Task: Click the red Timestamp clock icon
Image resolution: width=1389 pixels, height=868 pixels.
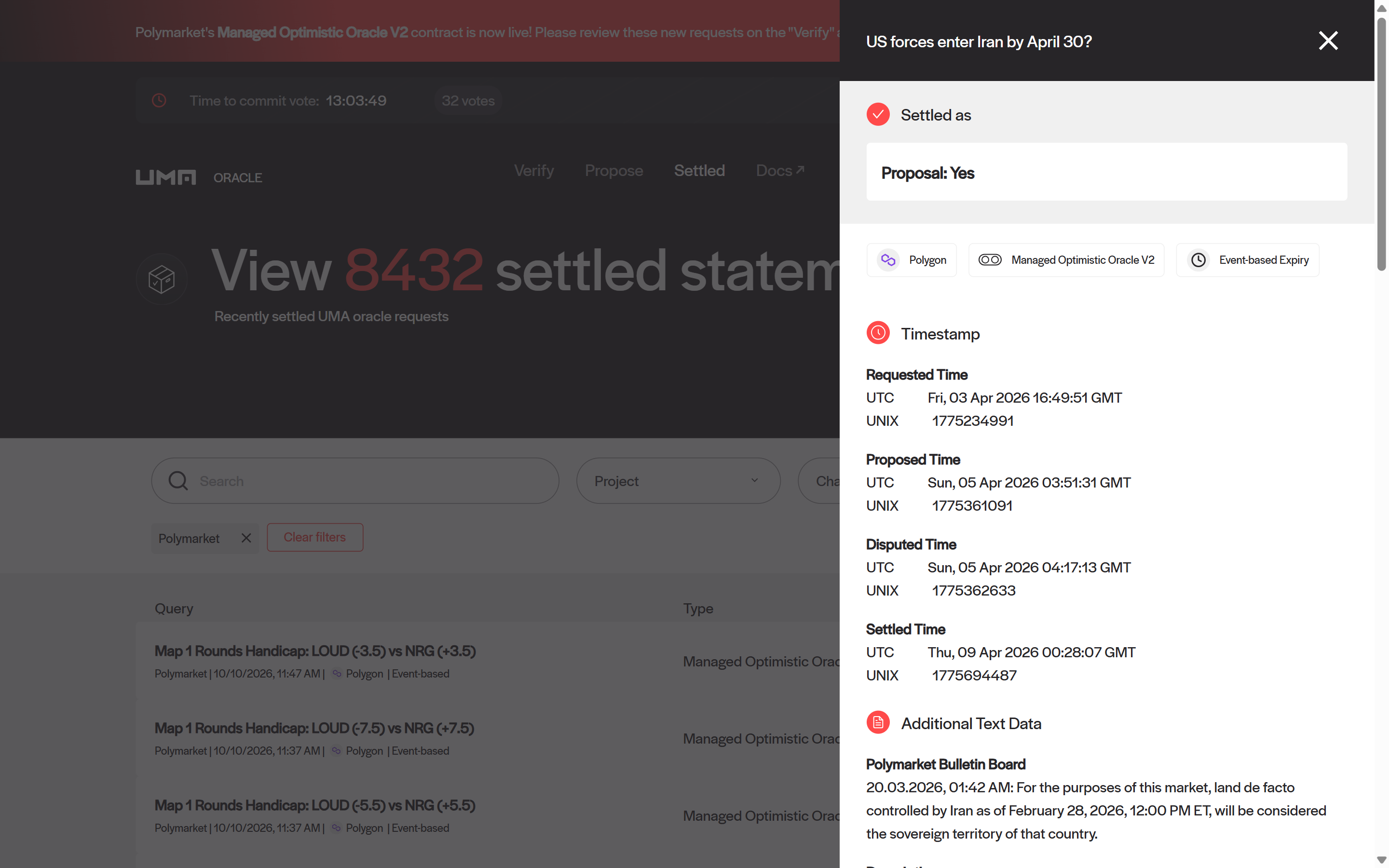Action: pos(878,333)
